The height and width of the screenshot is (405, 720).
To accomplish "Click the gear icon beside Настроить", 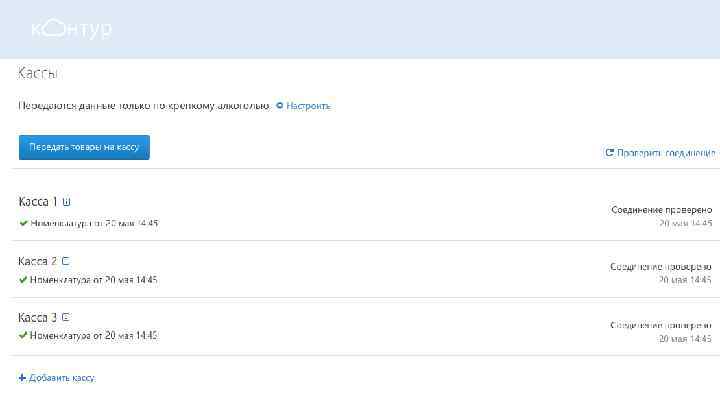I will (279, 106).
